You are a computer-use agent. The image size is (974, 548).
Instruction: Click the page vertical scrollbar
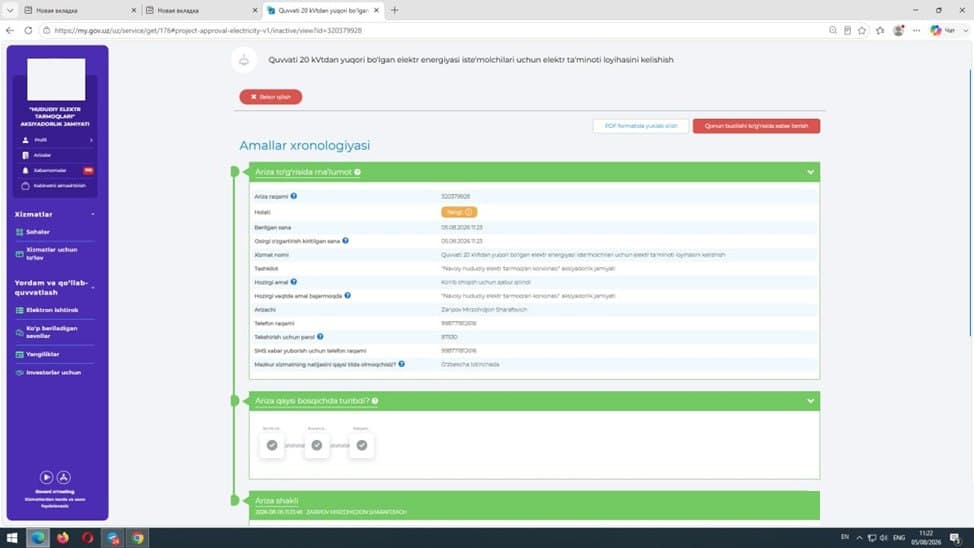coord(970,205)
